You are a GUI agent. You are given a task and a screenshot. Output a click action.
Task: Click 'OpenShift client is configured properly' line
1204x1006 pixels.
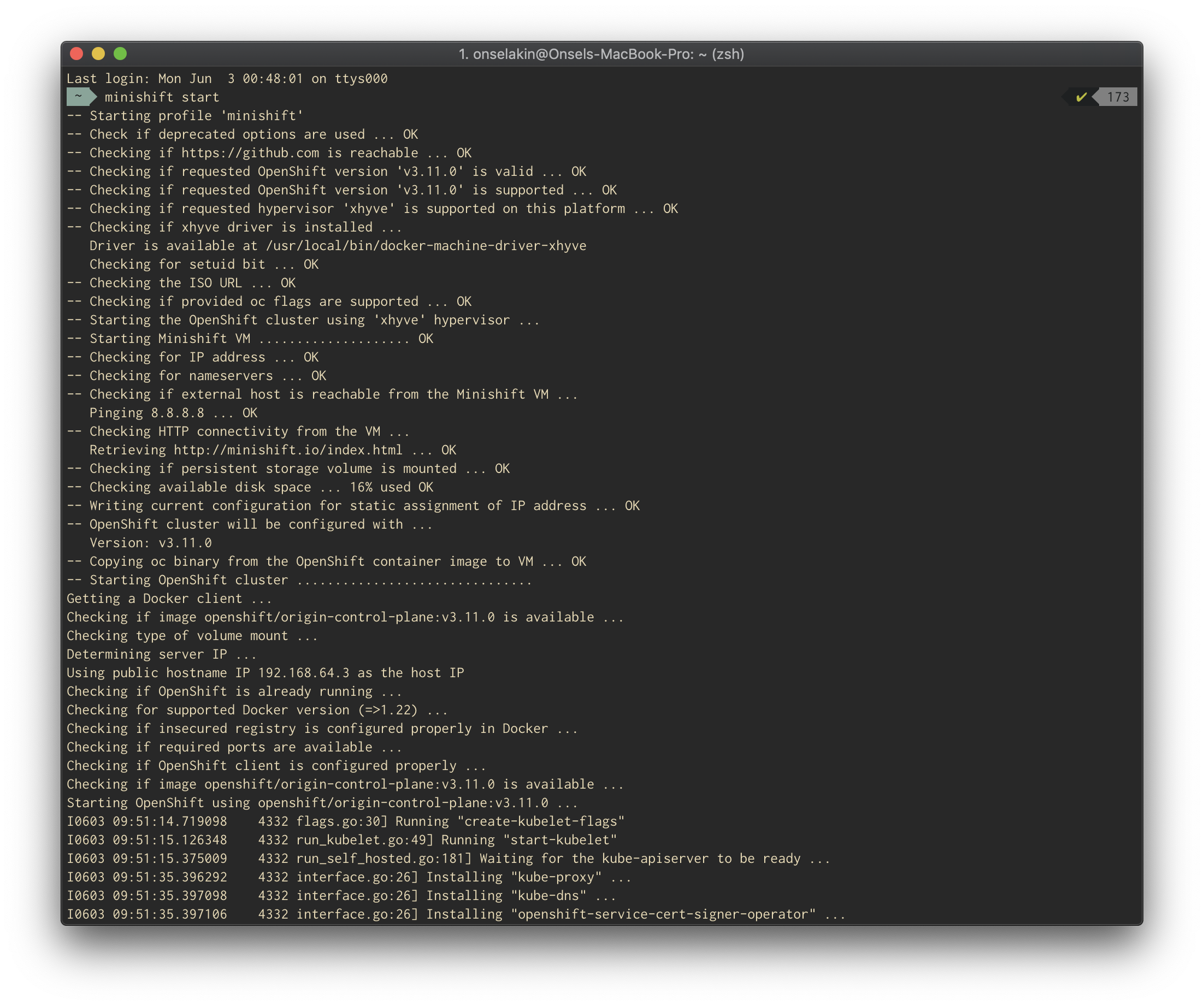276,766
